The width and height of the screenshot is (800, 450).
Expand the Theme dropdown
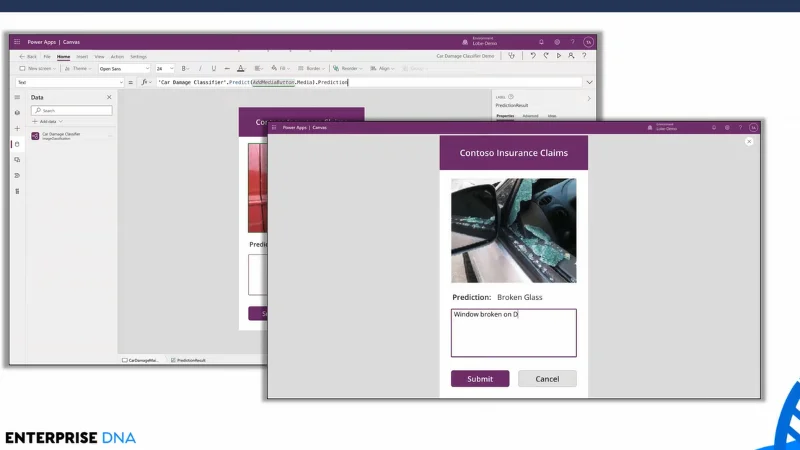(78, 68)
